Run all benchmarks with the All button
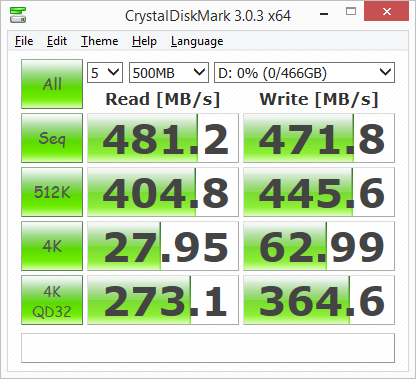This screenshot has width=416, height=379. (52, 84)
